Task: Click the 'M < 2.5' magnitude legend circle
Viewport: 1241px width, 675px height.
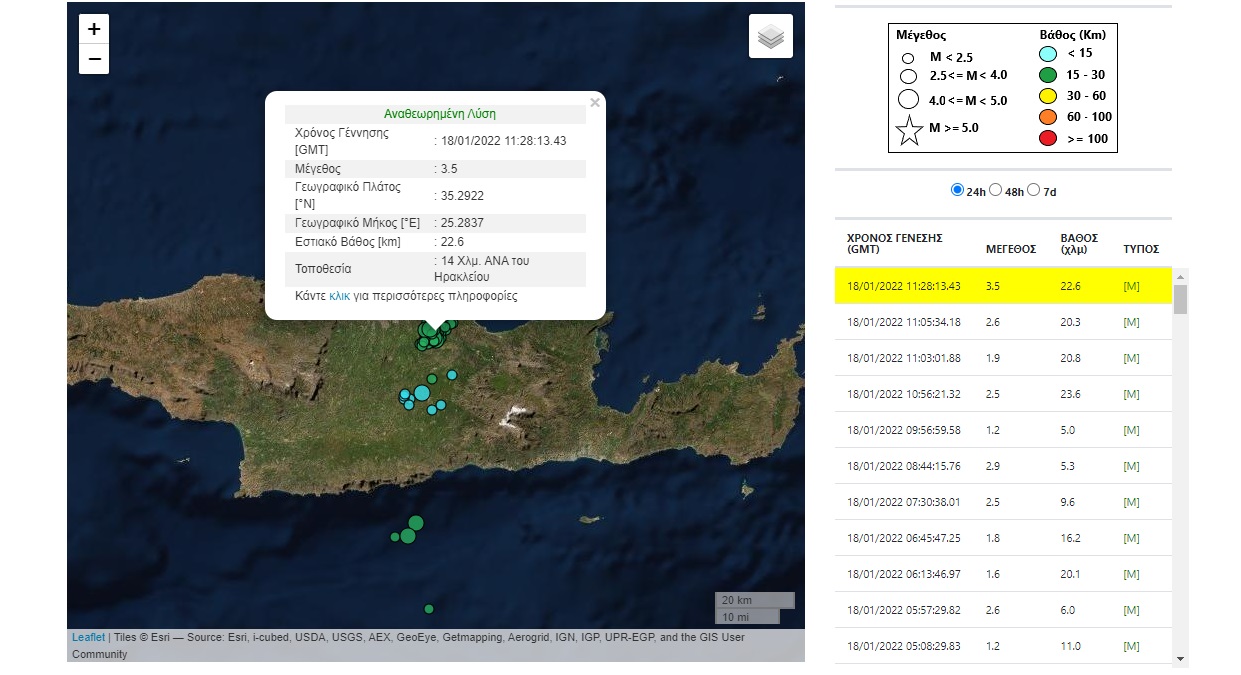Action: pos(908,56)
